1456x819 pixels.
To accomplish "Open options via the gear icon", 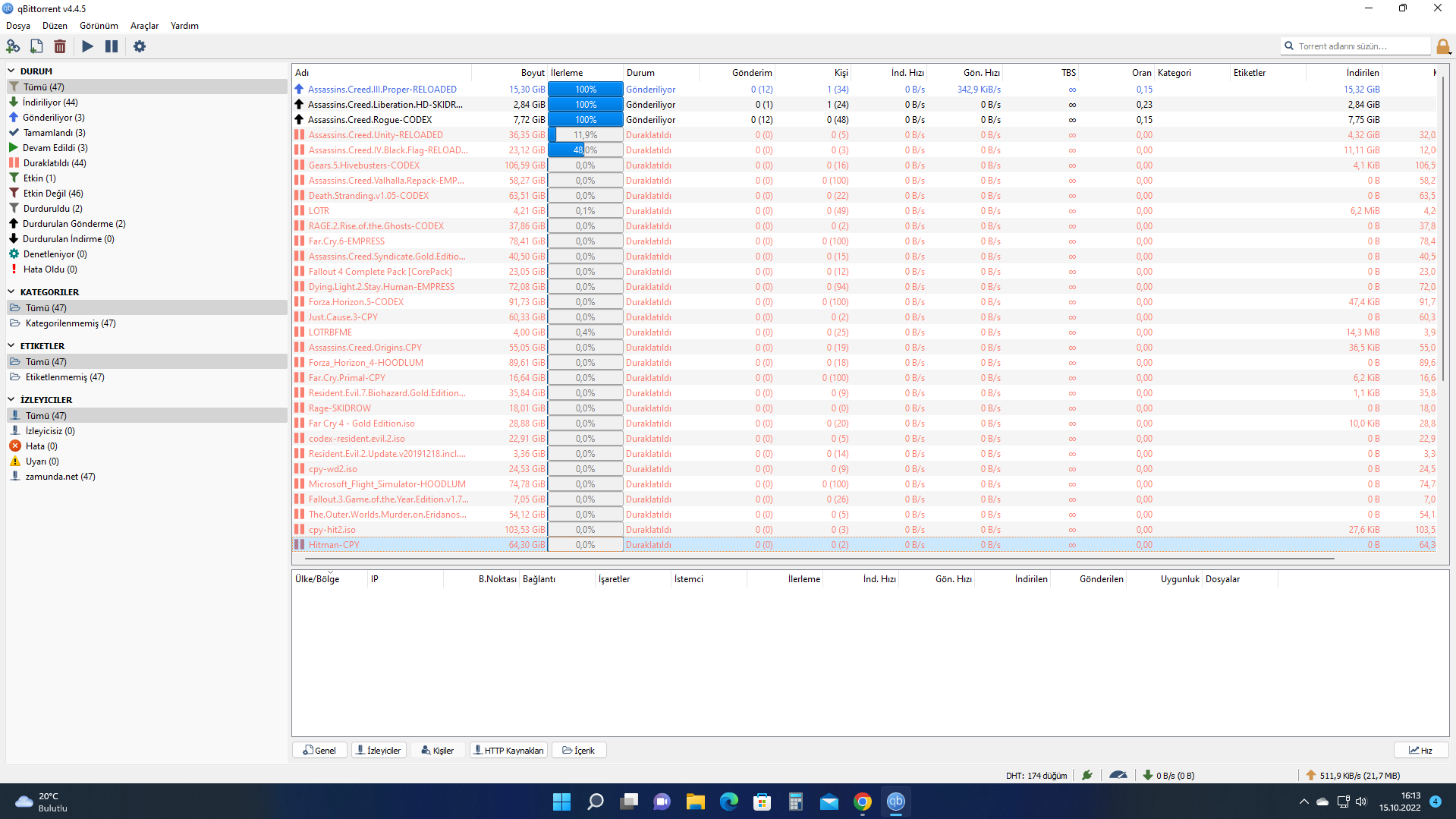I will [x=140, y=46].
